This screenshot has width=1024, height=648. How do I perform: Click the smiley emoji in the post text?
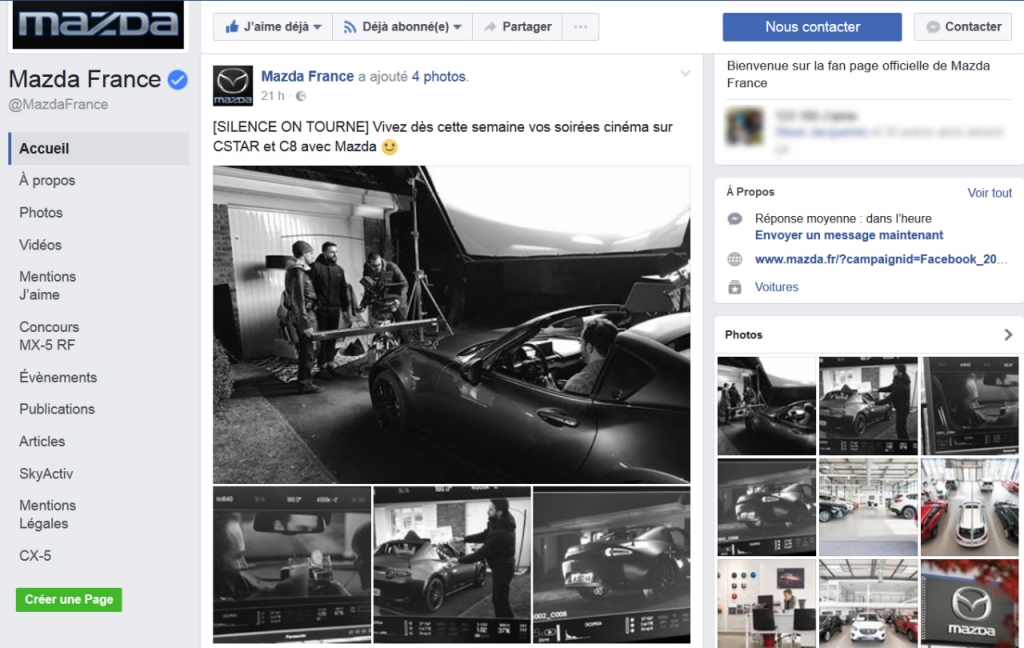coord(390,147)
